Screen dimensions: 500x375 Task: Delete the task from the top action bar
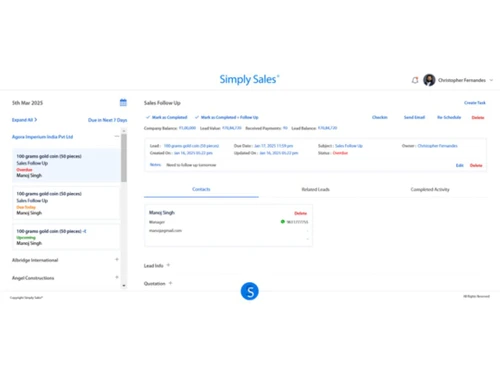click(478, 118)
